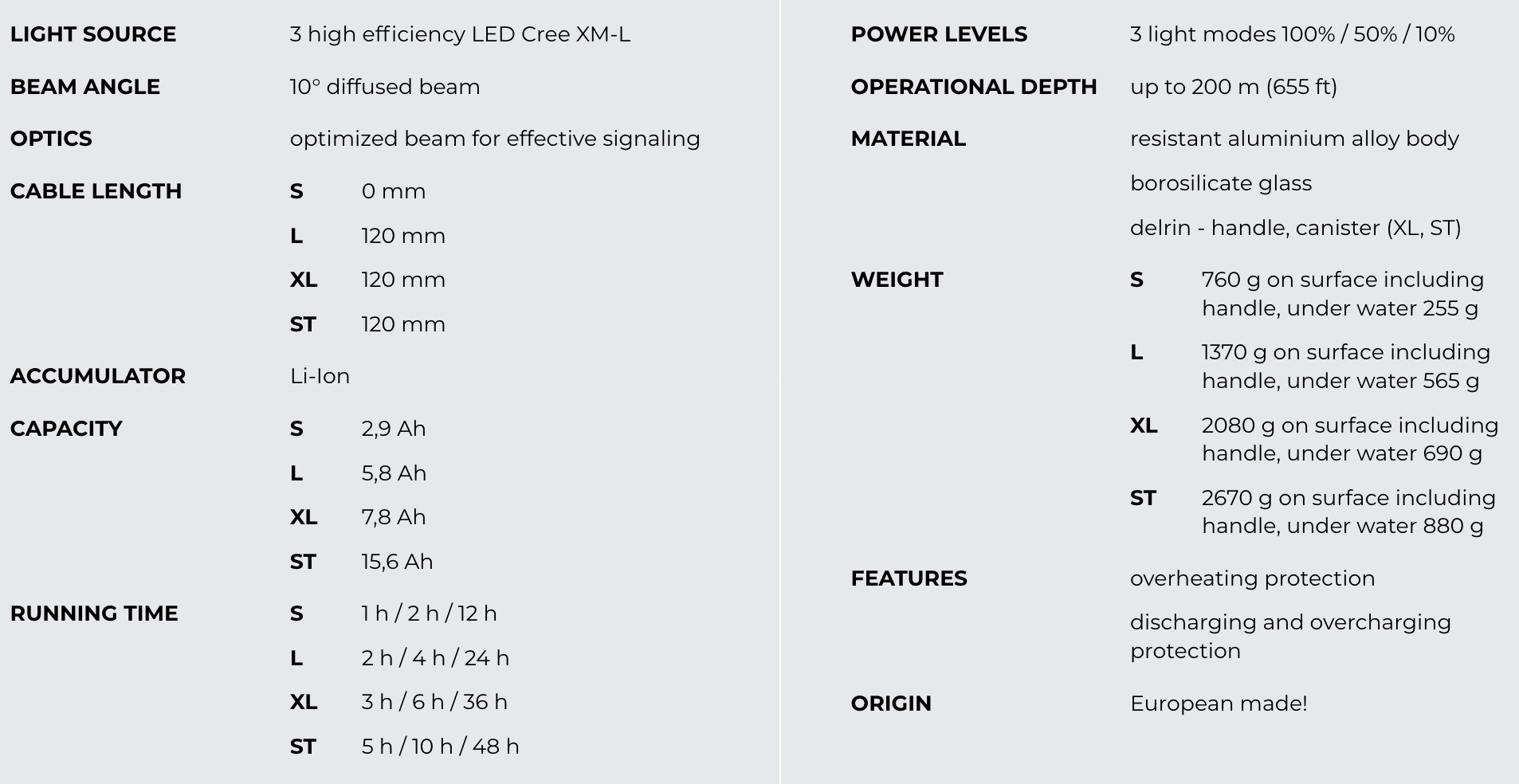Select the BEAM ANGLE label

pos(85,87)
